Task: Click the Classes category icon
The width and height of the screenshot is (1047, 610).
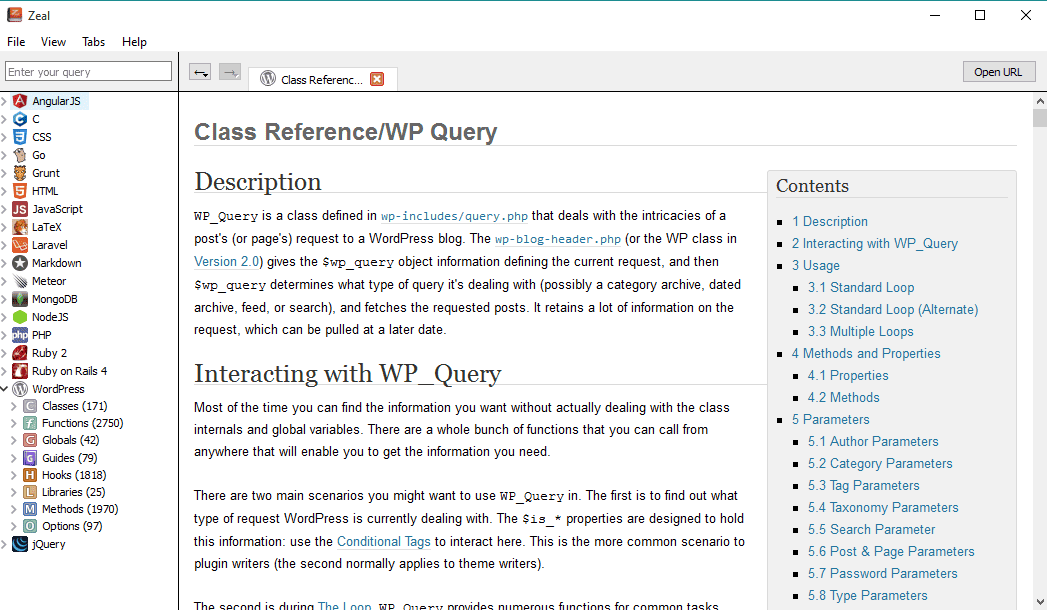Action: click(30, 406)
